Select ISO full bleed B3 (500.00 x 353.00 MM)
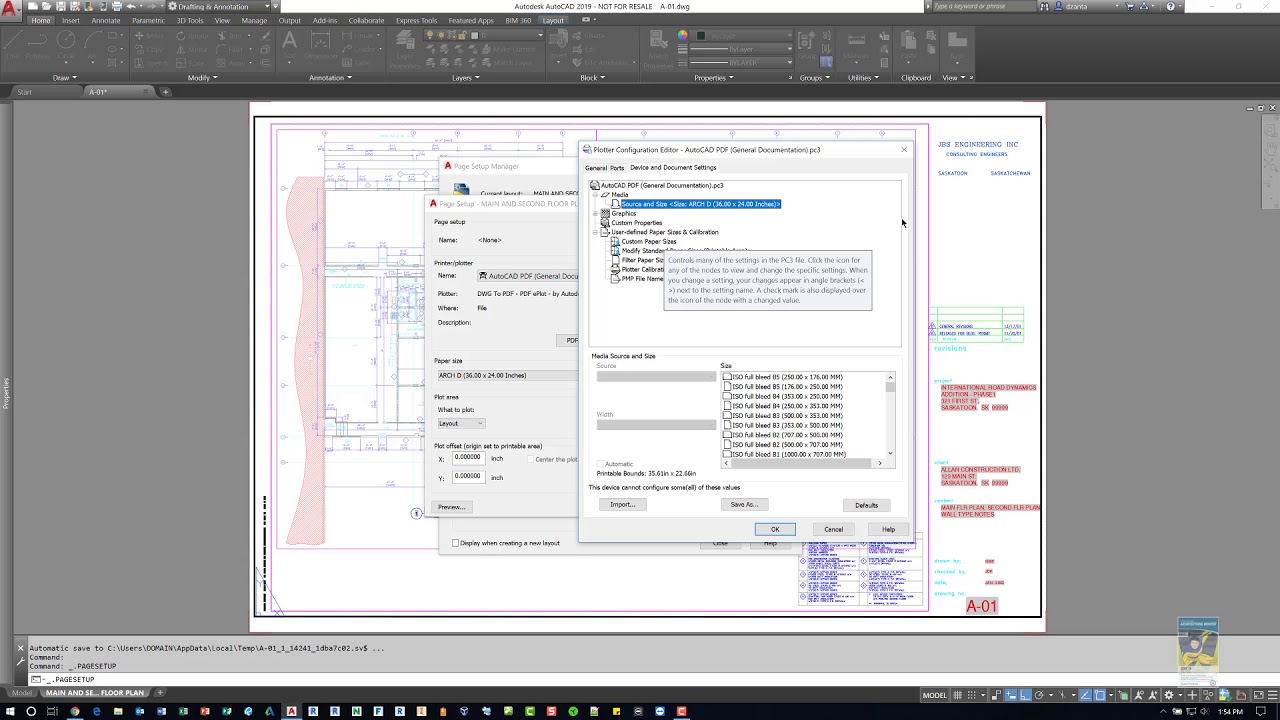 pos(786,416)
